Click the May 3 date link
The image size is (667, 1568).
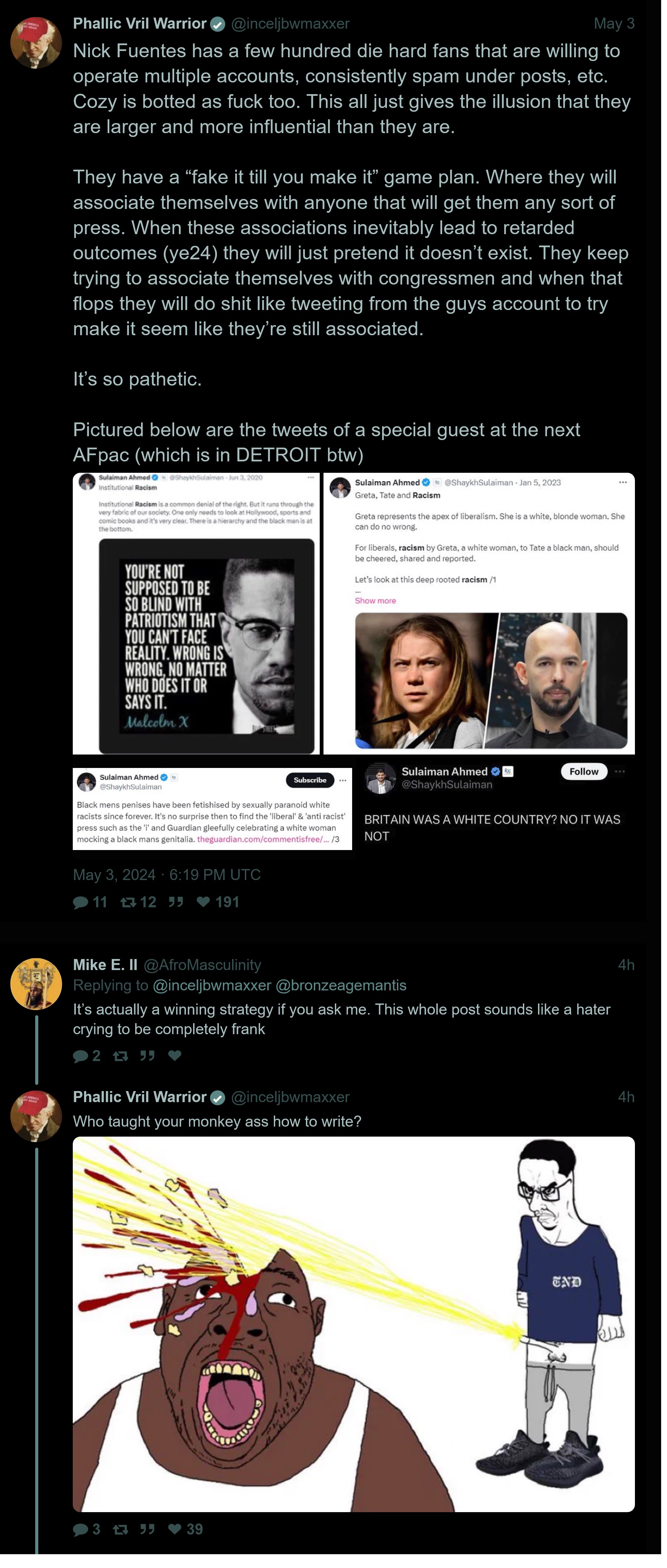tap(614, 24)
